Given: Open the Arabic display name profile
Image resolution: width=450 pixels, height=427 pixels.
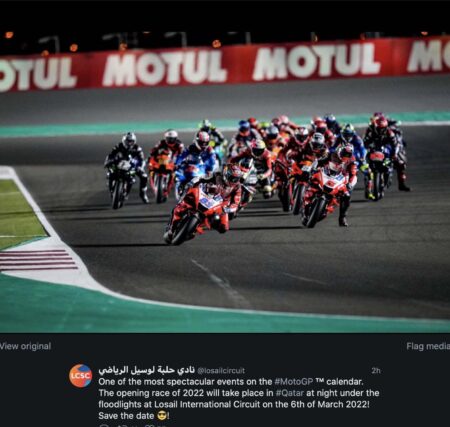Looking at the screenshot, I should (146, 370).
